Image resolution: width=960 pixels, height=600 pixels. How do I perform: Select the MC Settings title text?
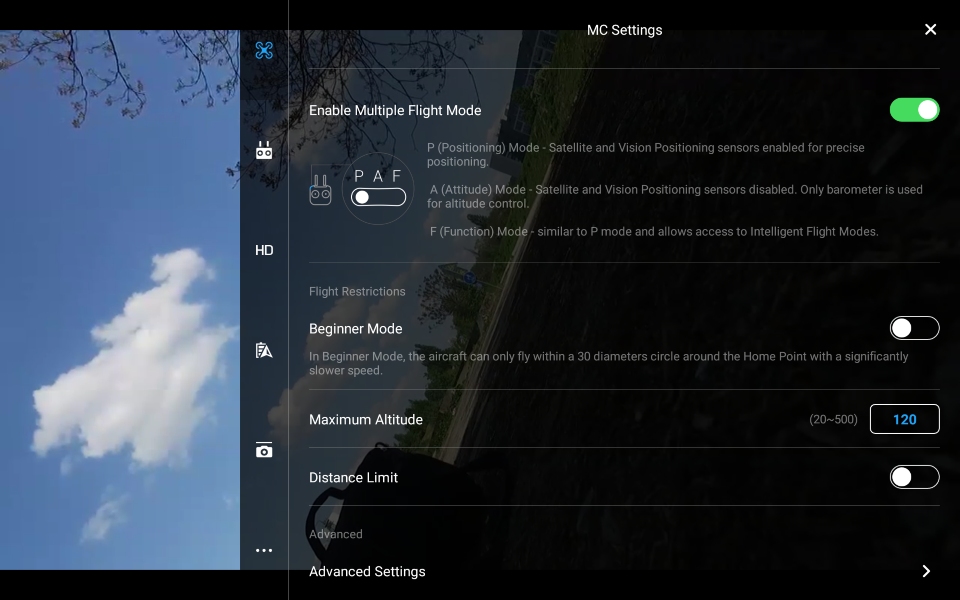tap(624, 30)
